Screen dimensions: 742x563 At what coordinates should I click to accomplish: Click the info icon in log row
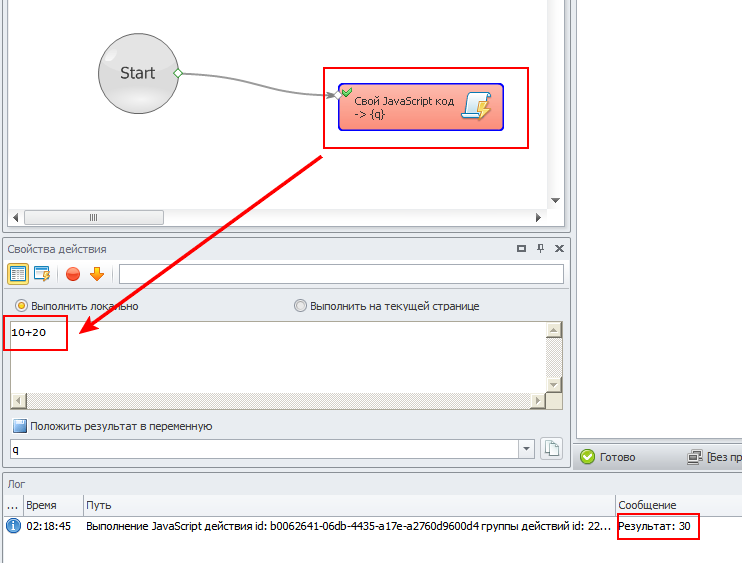point(13,526)
